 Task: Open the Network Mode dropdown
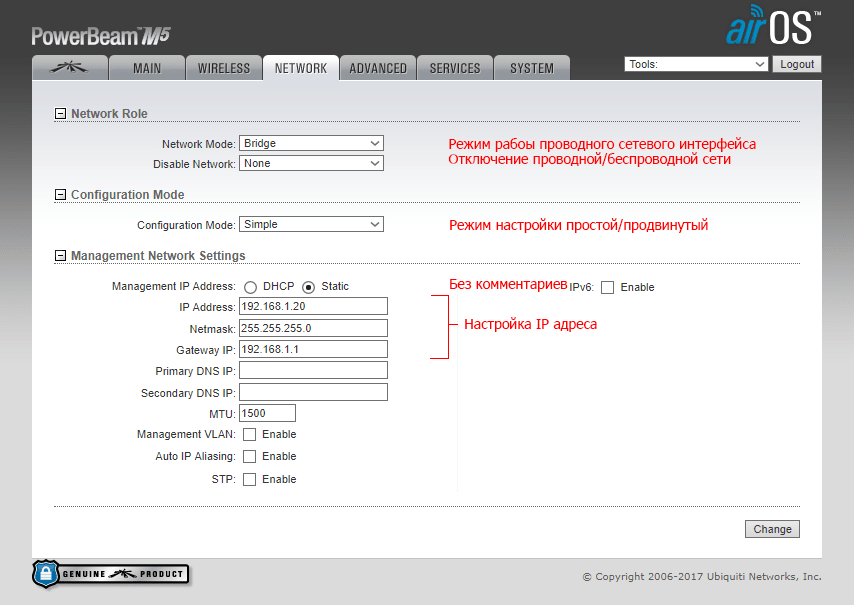[x=312, y=144]
